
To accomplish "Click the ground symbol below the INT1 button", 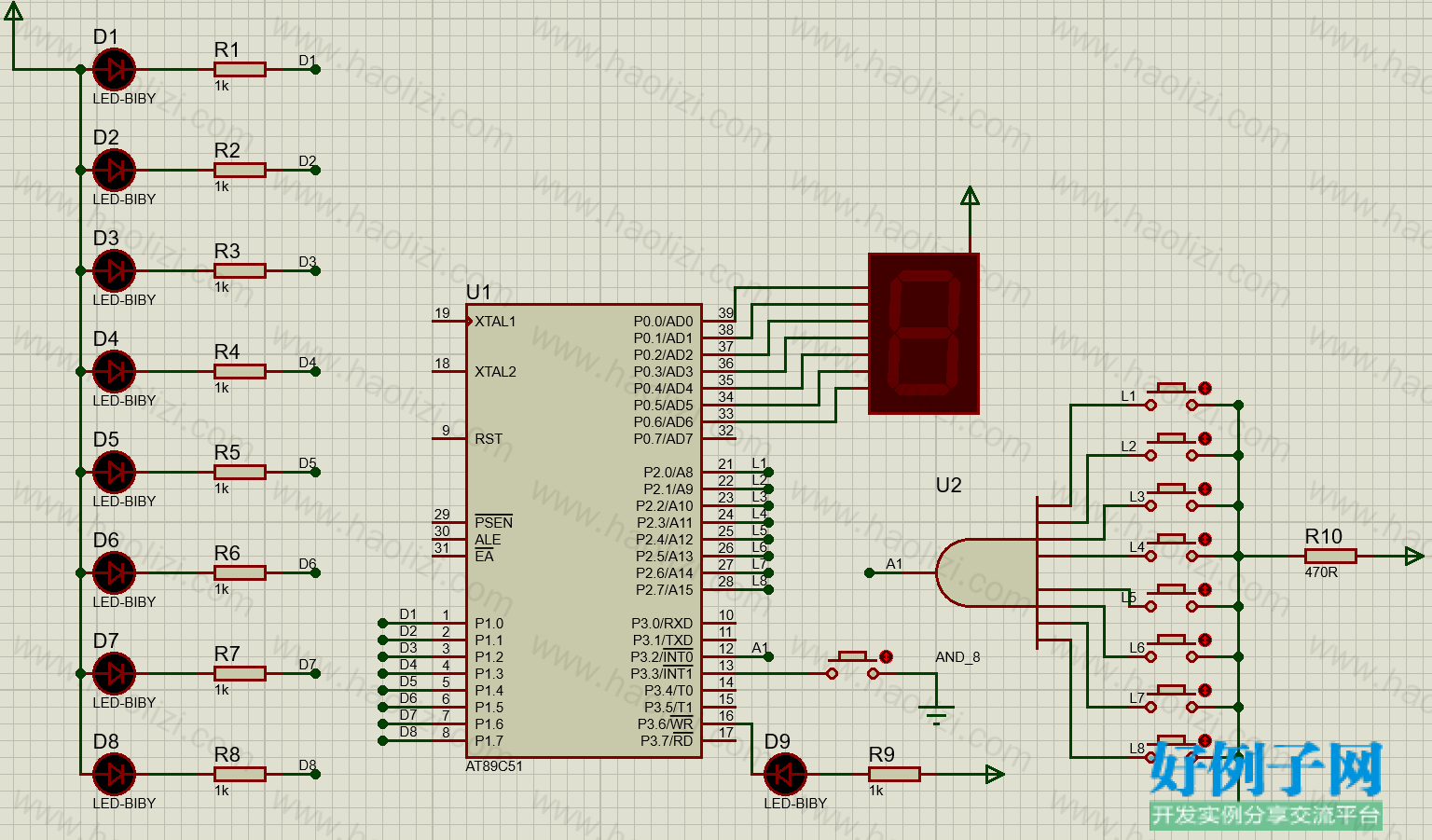I will (x=937, y=716).
